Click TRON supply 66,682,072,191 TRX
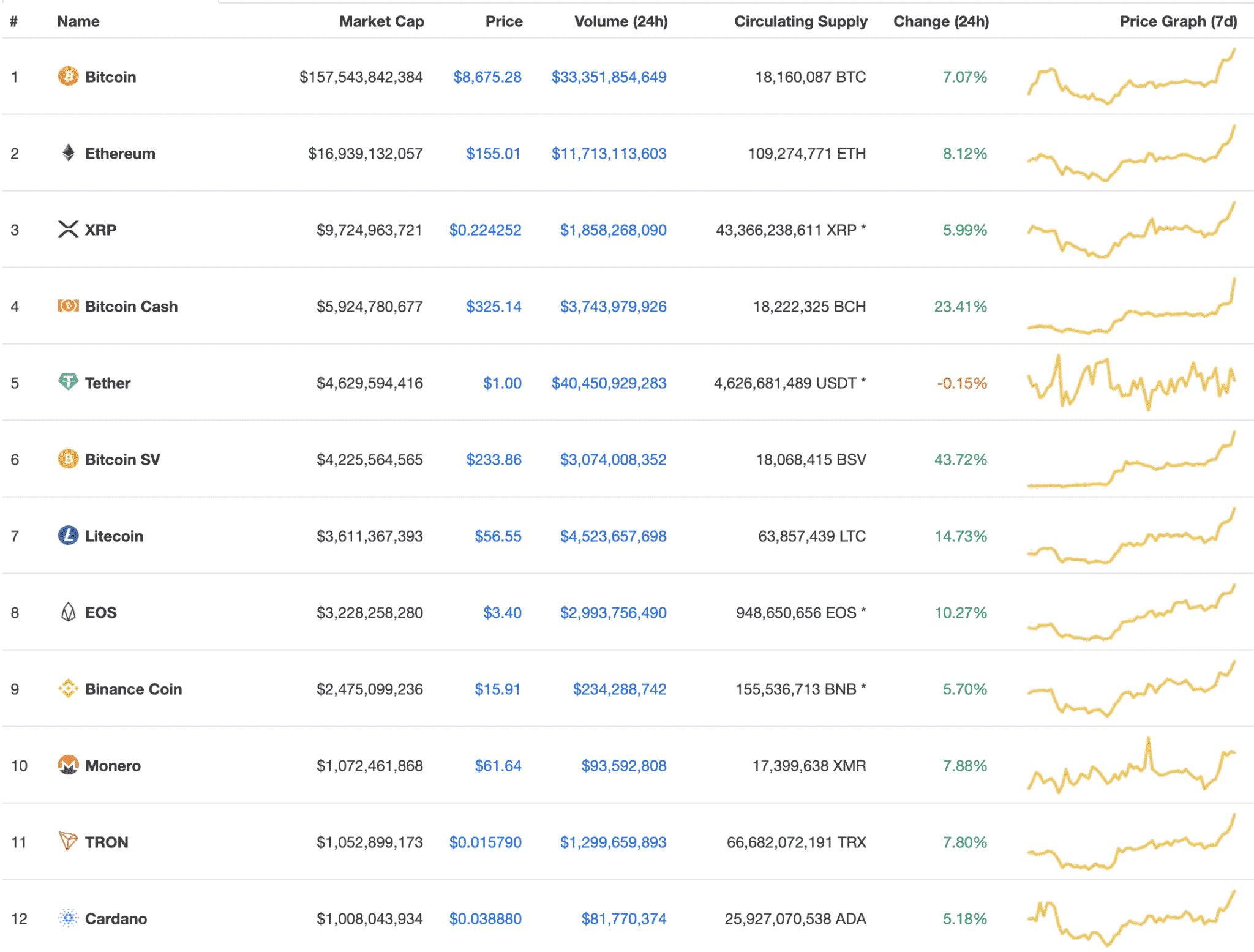 (796, 842)
